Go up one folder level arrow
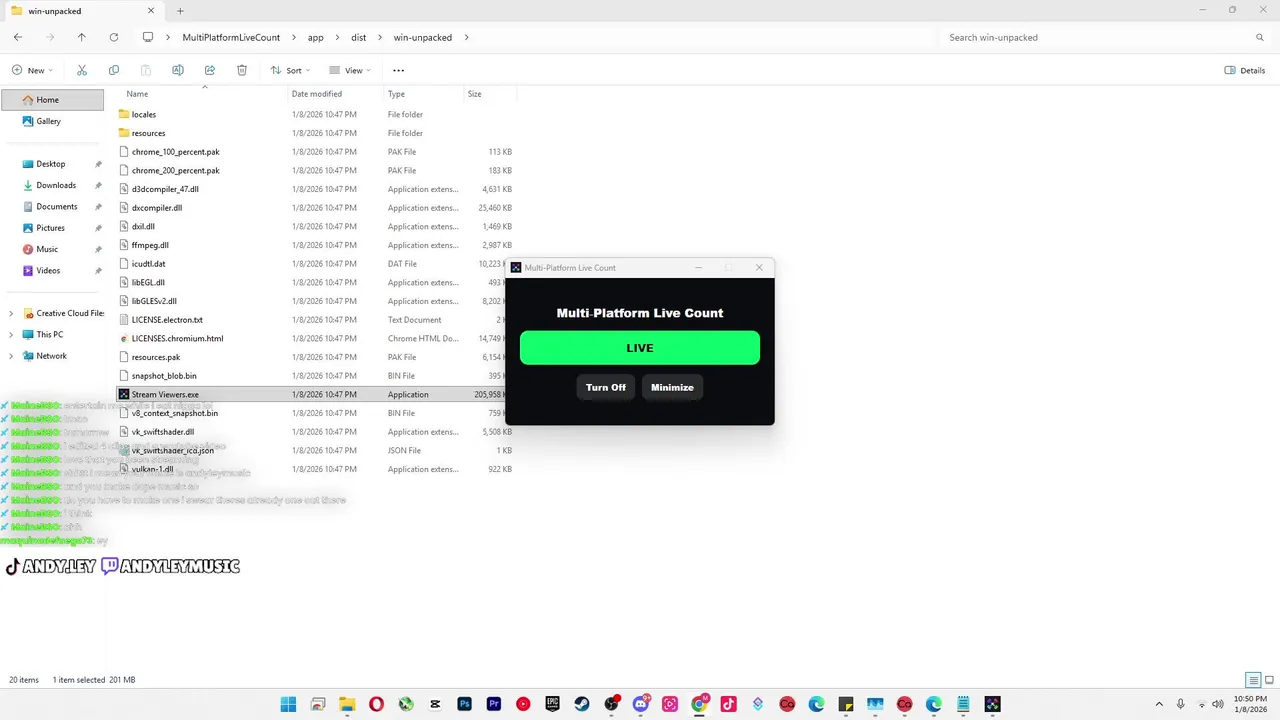The image size is (1280, 720). (x=82, y=37)
